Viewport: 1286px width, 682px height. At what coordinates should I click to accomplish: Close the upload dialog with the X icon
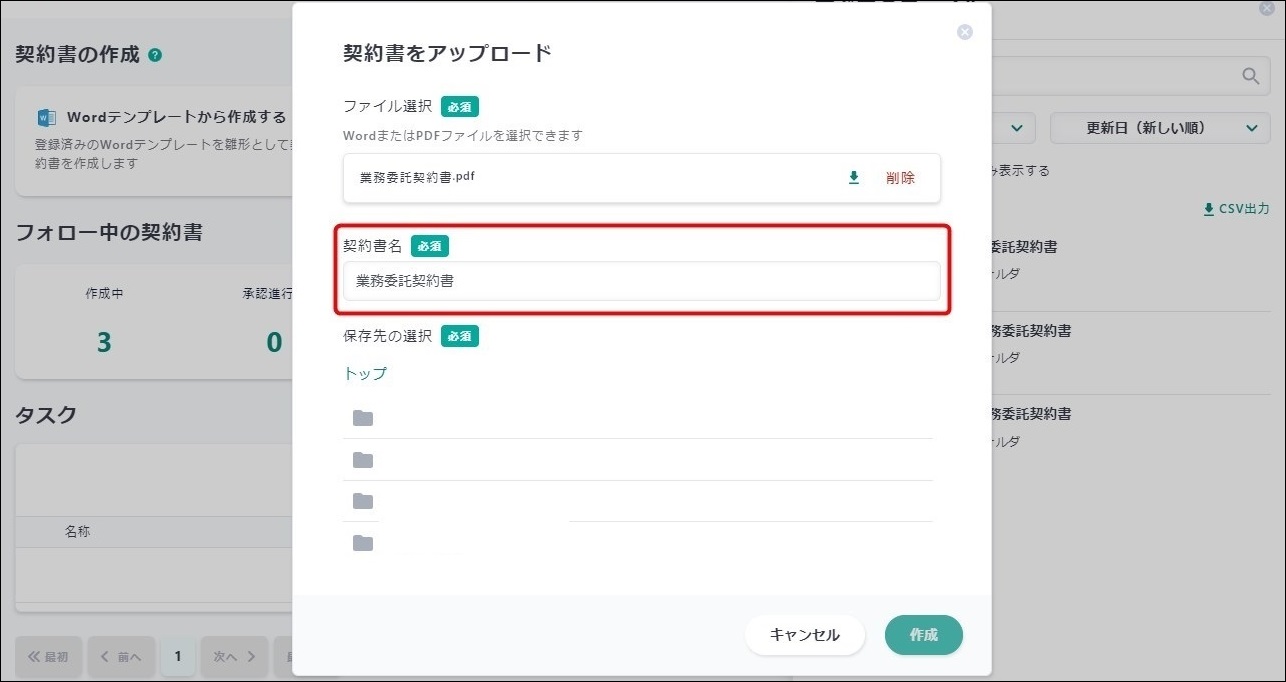coord(964,32)
